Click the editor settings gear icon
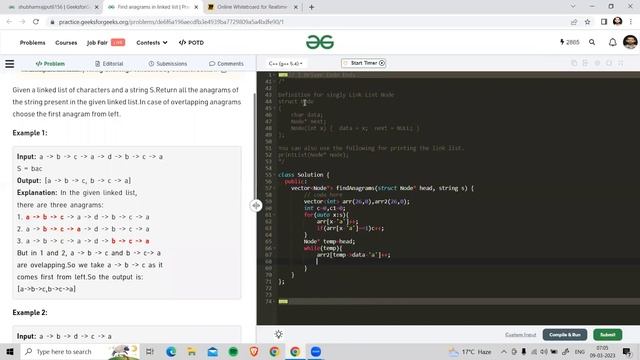Image resolution: width=640 pixels, height=360 pixels. [x=597, y=63]
